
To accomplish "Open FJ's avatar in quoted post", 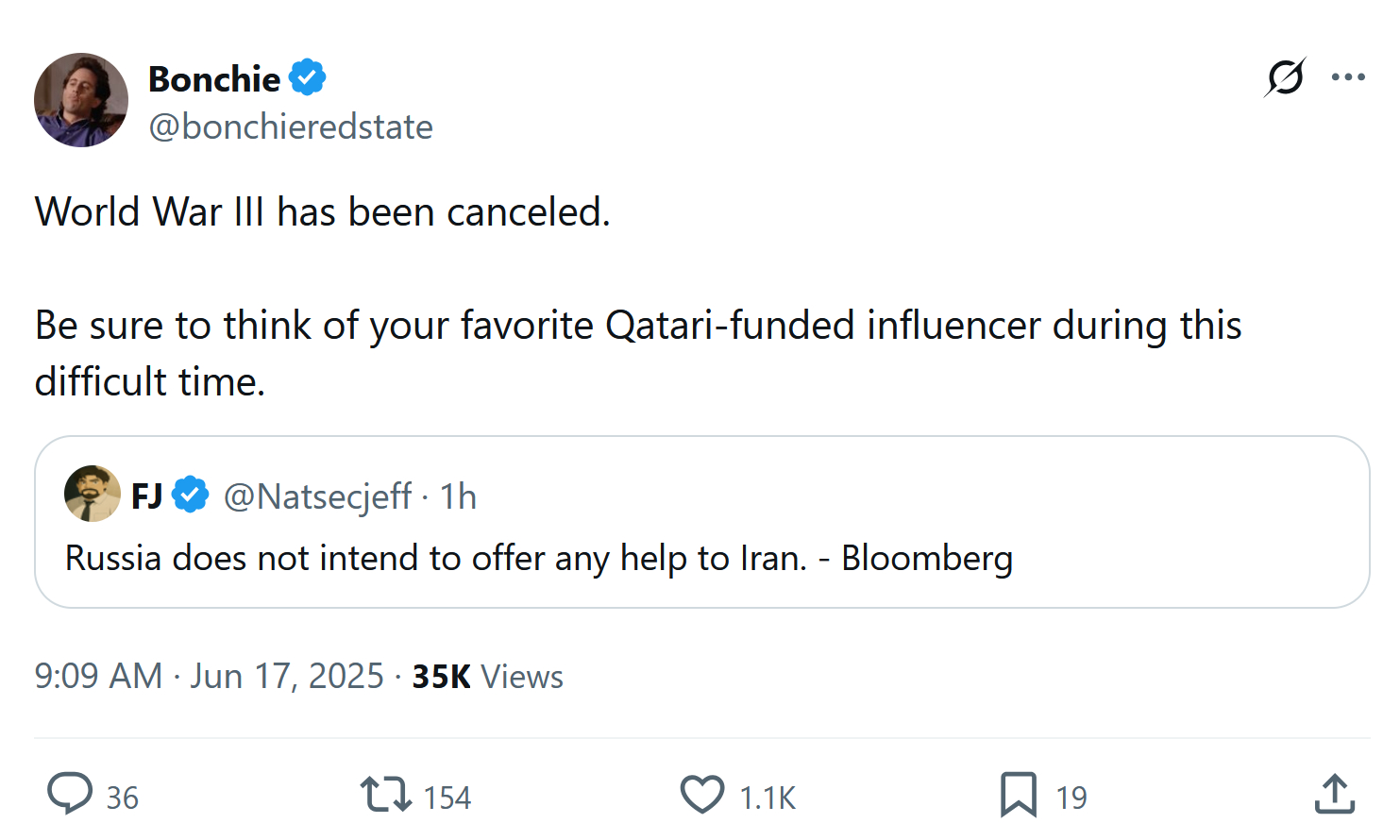I will pyautogui.click(x=92, y=494).
